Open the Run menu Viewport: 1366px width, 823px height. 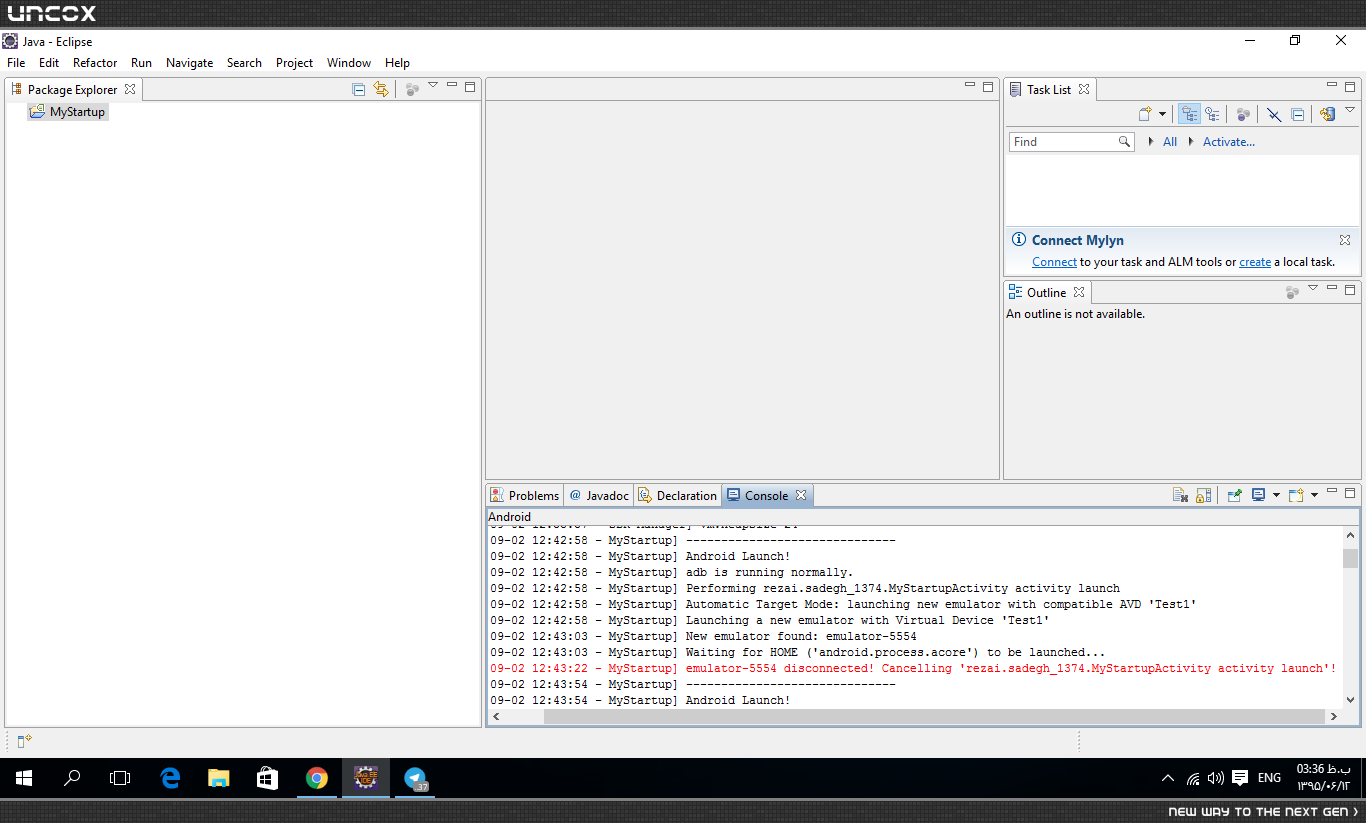point(141,62)
